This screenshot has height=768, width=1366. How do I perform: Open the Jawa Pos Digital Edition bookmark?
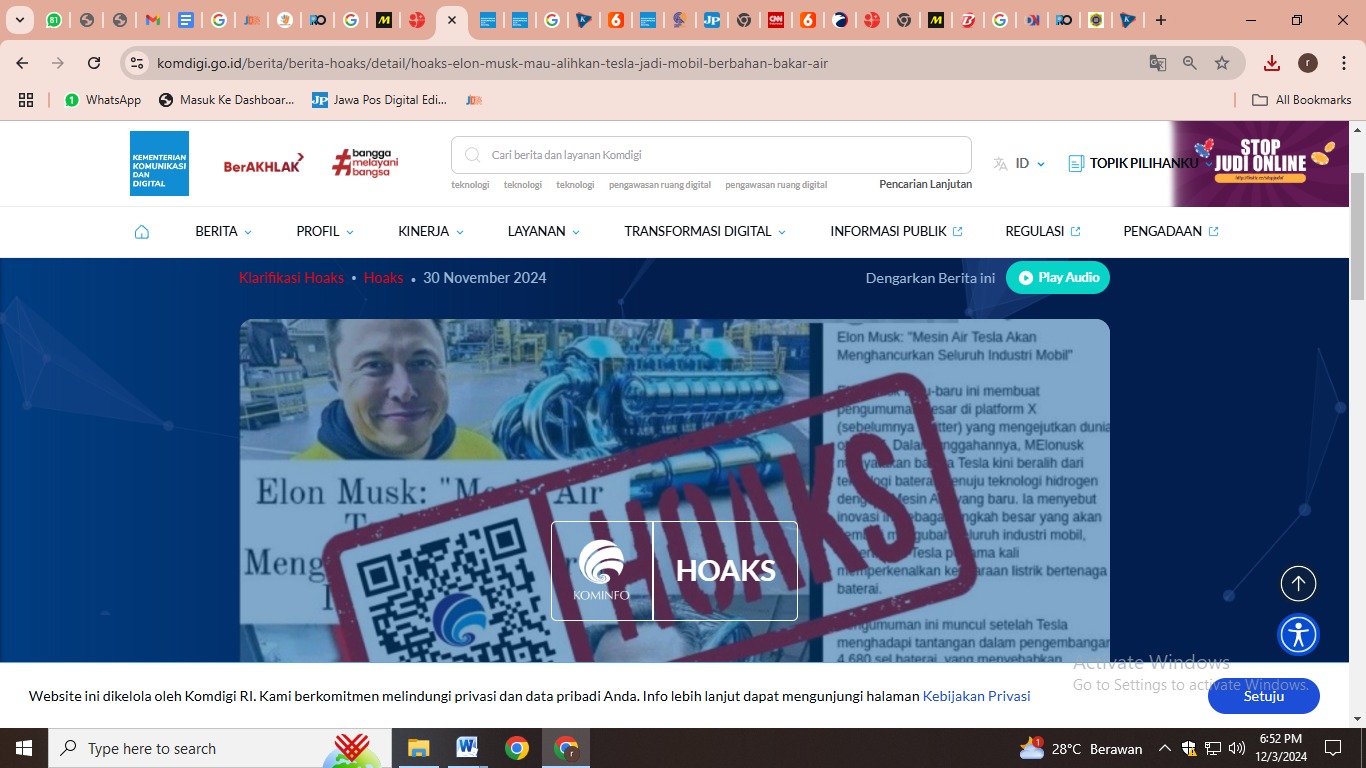click(x=379, y=100)
